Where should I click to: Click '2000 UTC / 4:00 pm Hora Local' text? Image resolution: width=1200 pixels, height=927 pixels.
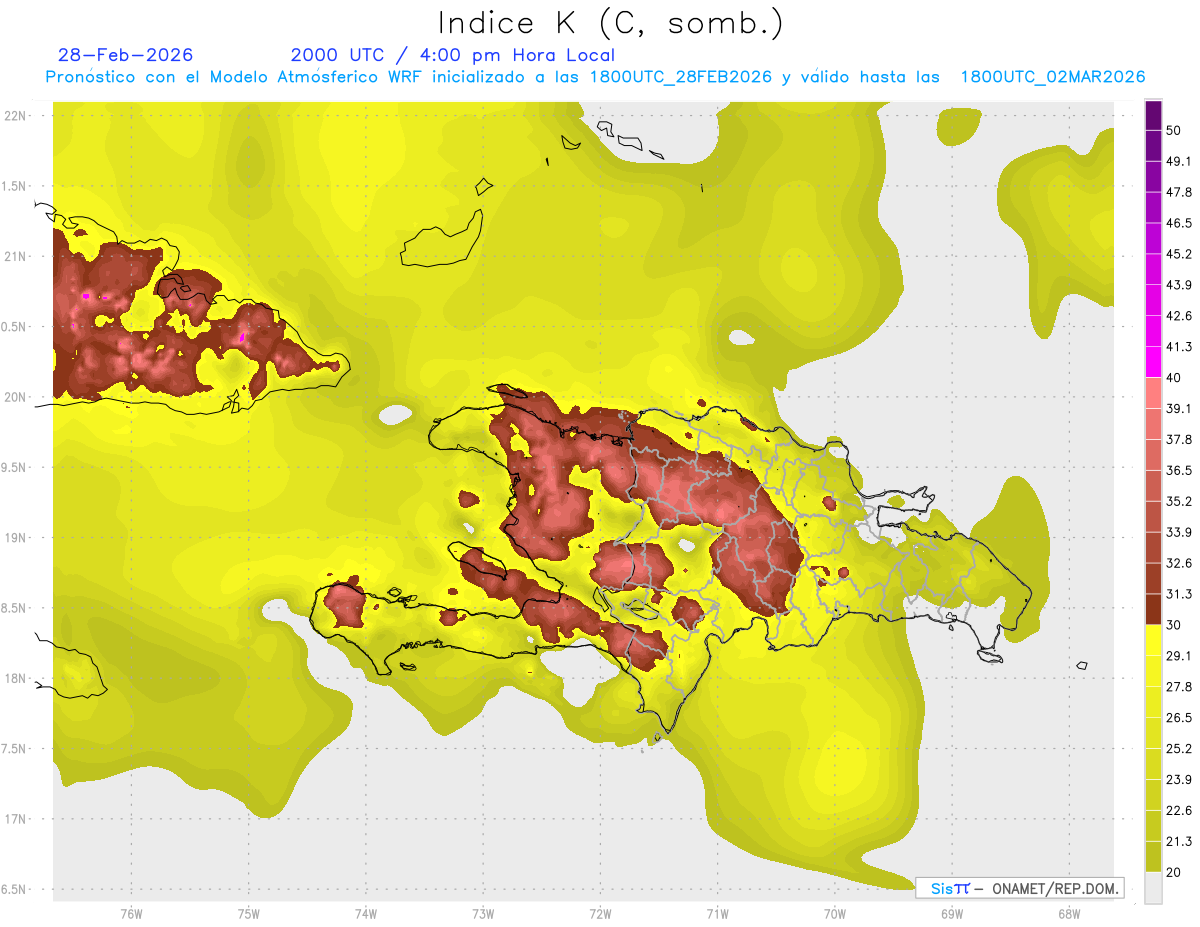[x=453, y=55]
